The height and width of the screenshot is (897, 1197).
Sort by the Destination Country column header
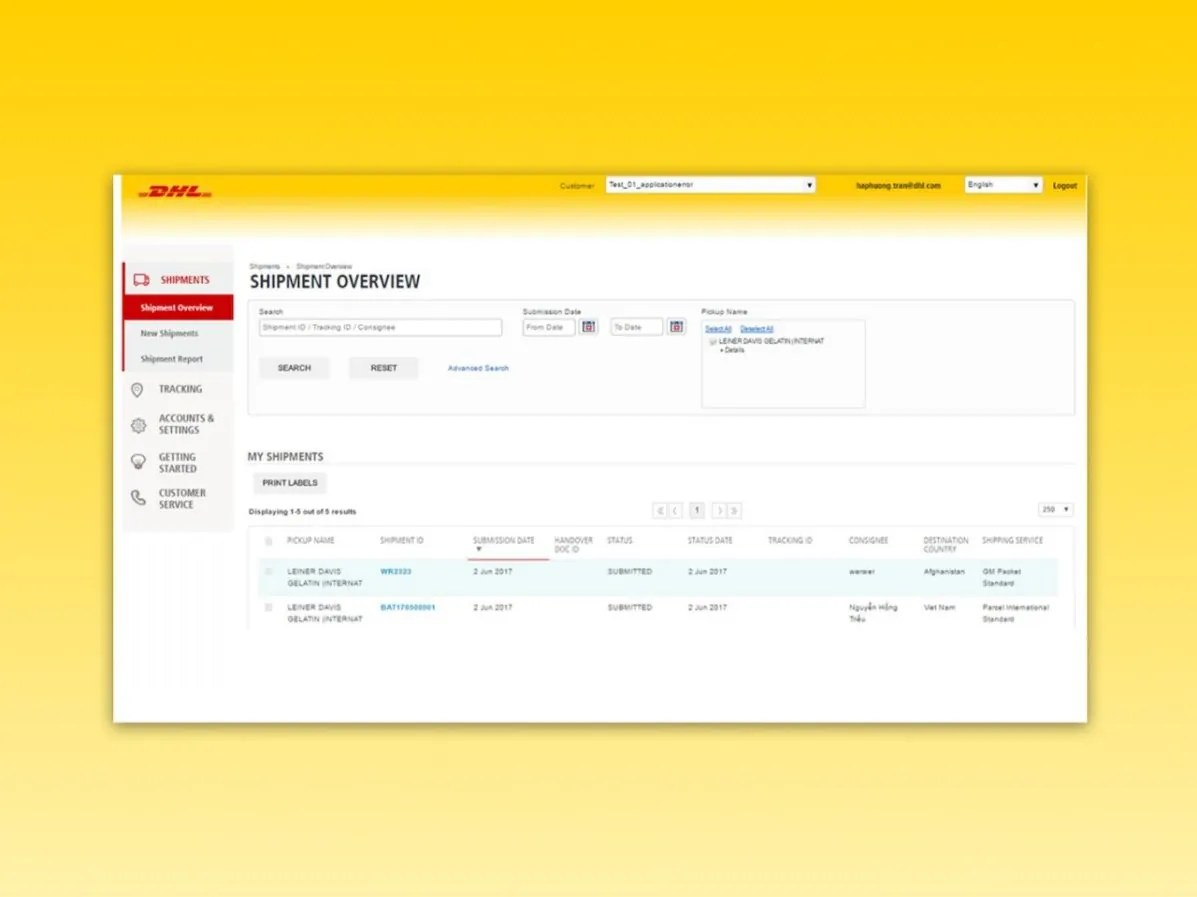946,545
